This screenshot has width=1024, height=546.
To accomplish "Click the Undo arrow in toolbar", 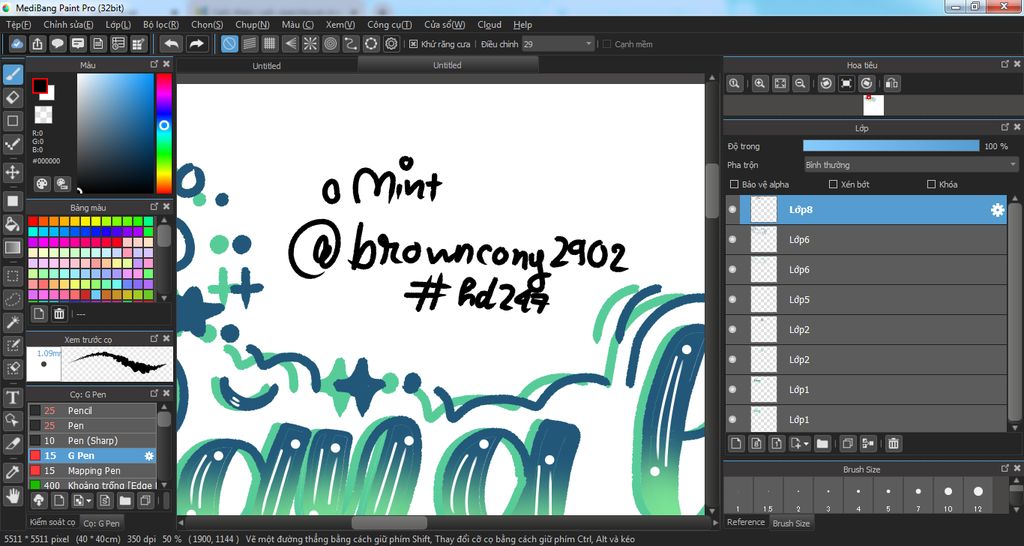I will tap(172, 44).
